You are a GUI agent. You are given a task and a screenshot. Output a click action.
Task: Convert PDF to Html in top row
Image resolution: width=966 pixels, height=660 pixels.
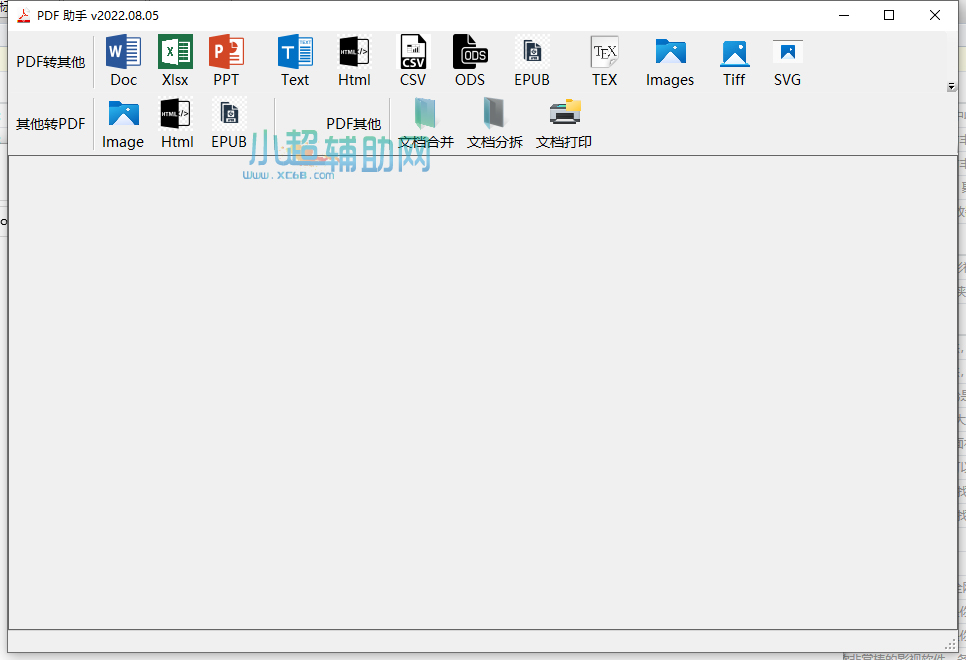(x=354, y=61)
